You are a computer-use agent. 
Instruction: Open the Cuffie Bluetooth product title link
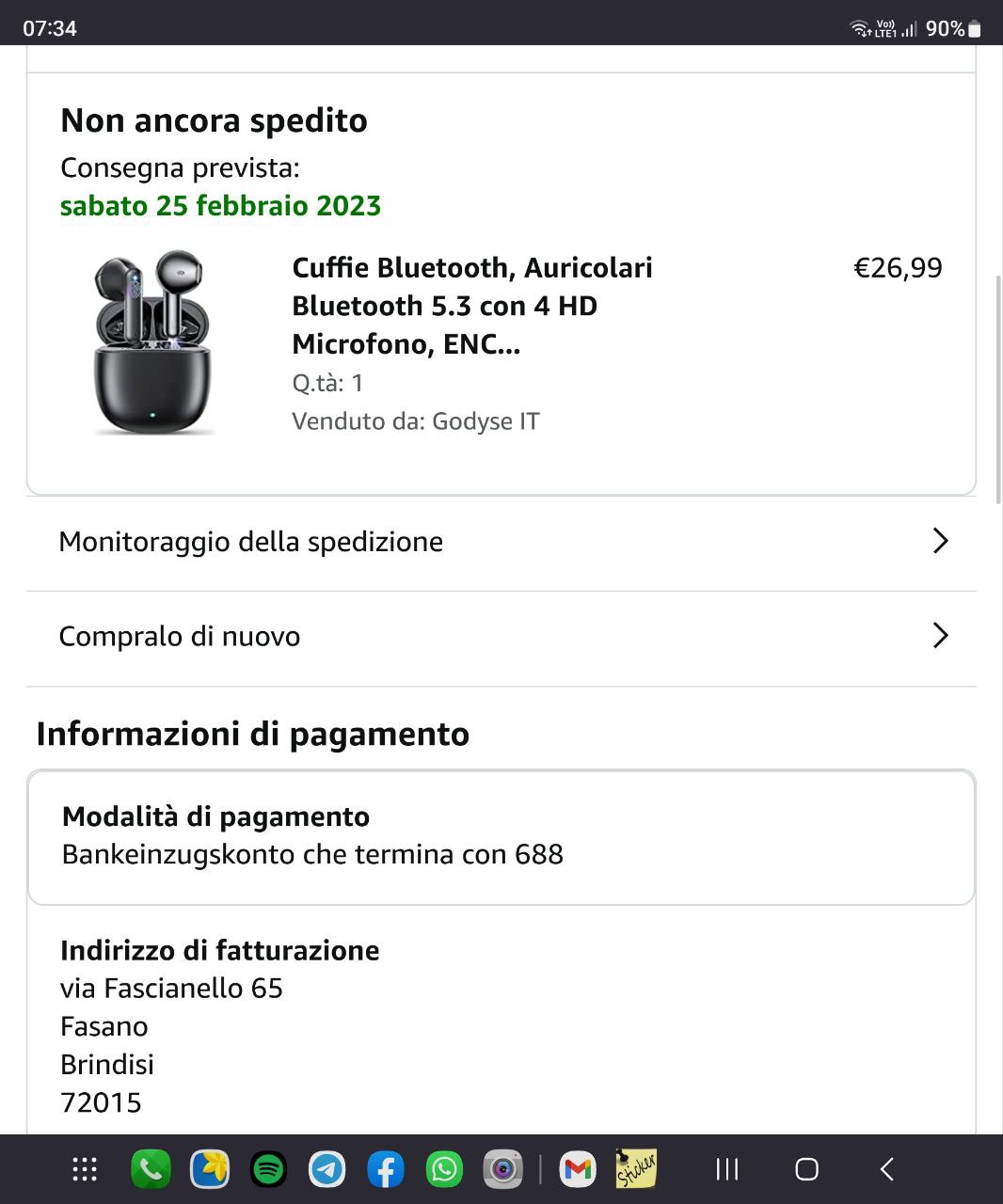(472, 306)
